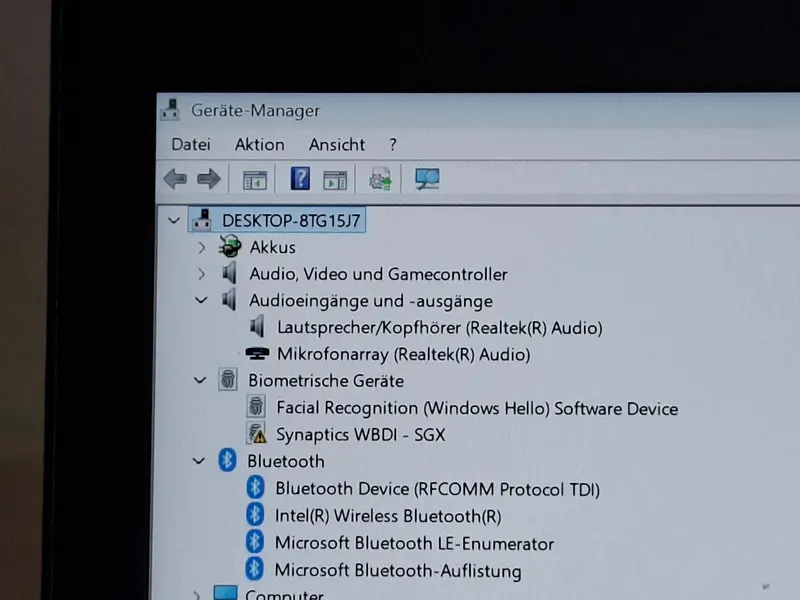Select Intel(R) Wireless Bluetooth(R) entry

388,516
